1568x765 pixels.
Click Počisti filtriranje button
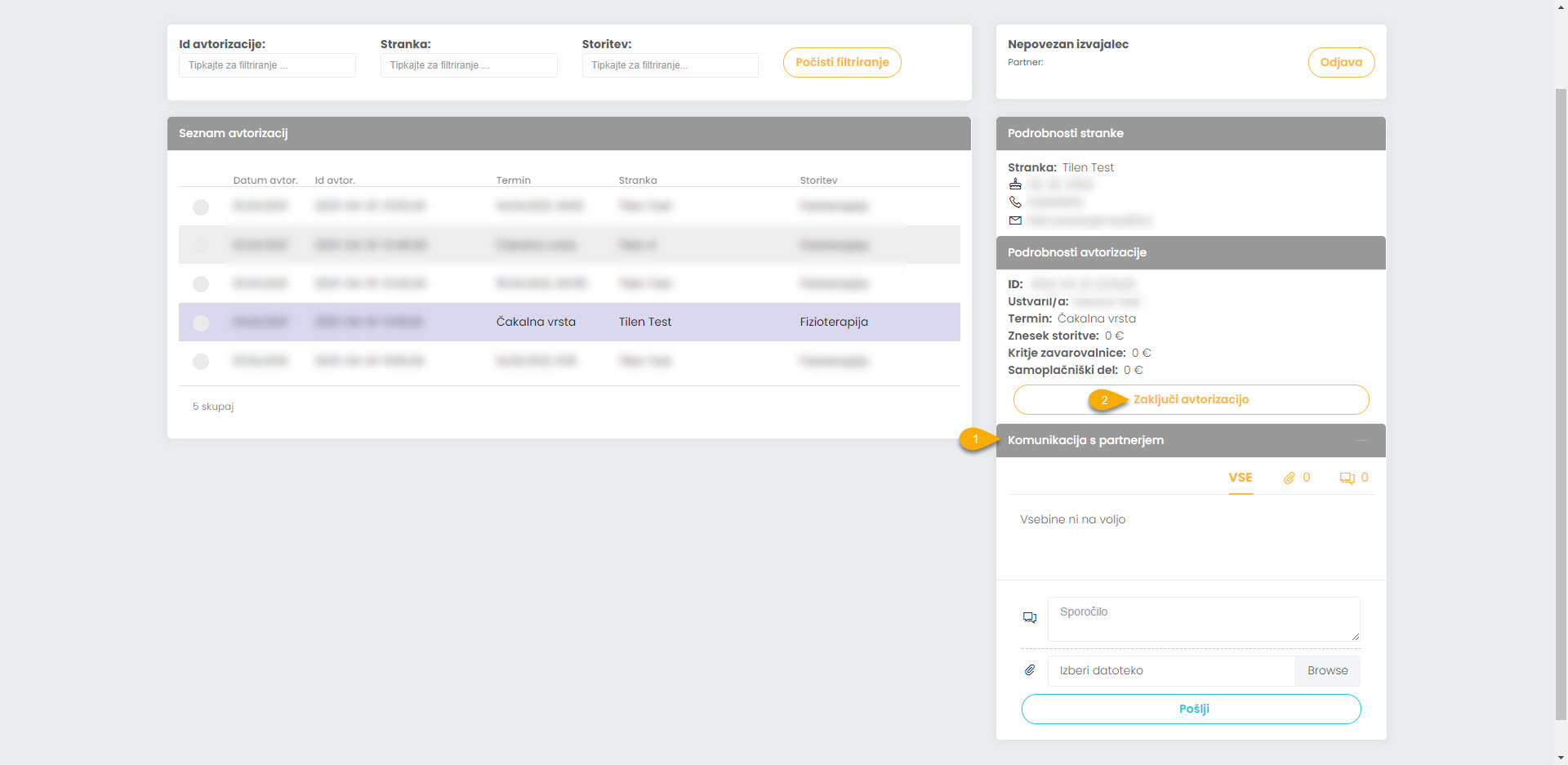842,63
